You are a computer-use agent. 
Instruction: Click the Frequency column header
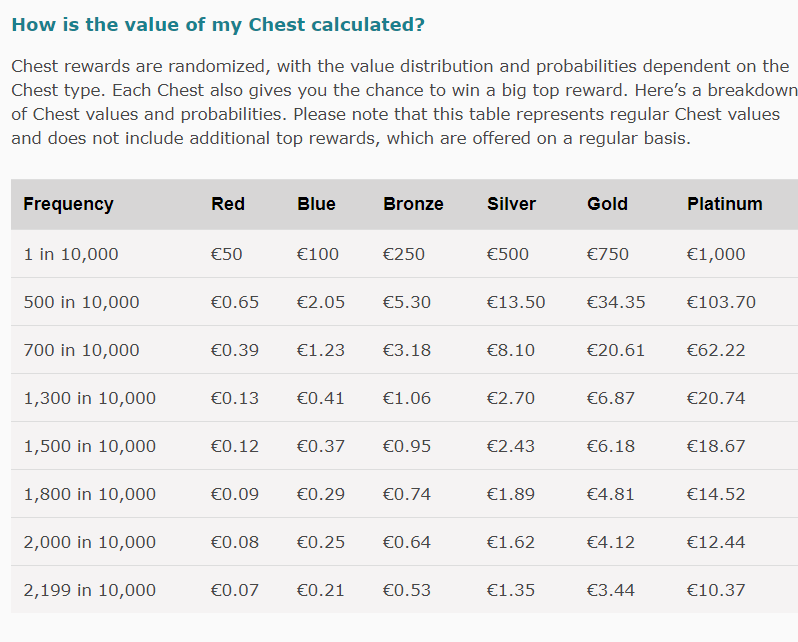tap(68, 204)
